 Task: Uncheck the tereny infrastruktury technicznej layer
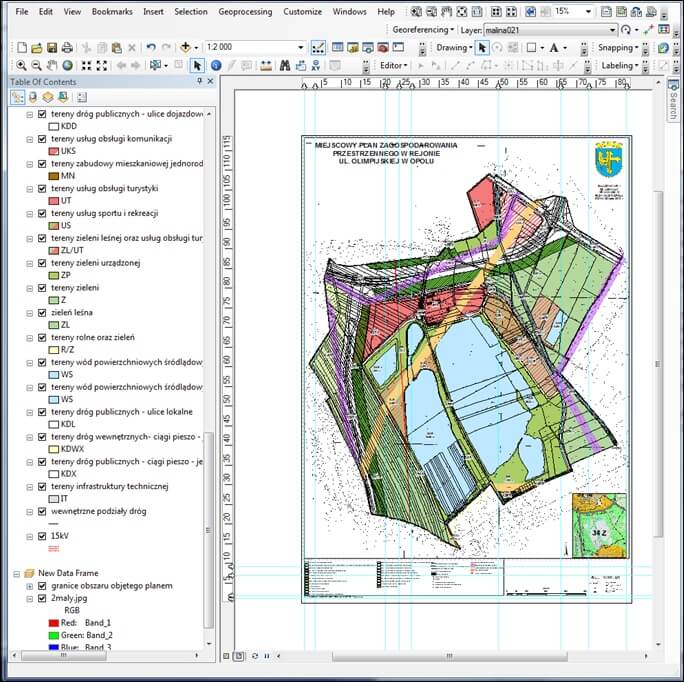click(42, 487)
